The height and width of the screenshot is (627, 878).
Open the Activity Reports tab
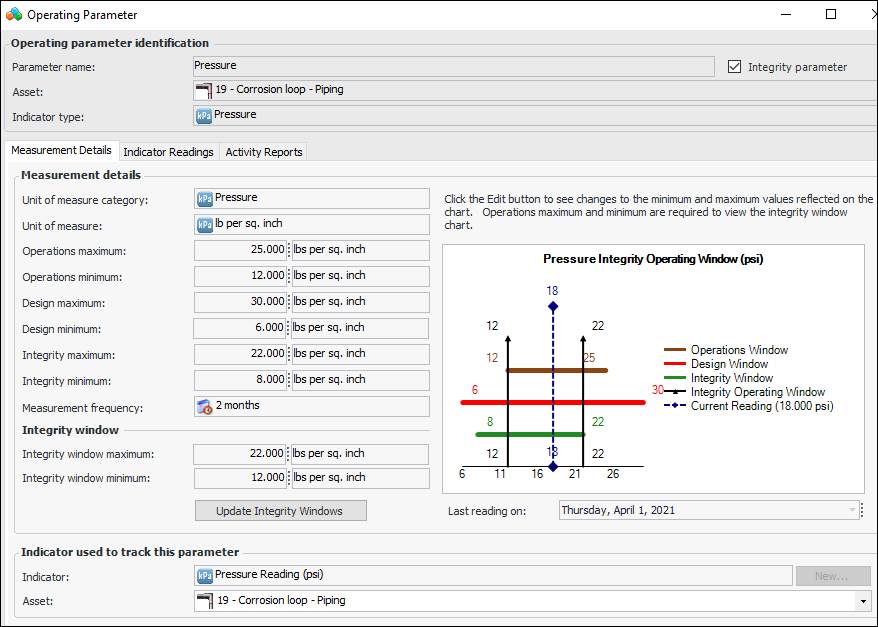[x=263, y=152]
